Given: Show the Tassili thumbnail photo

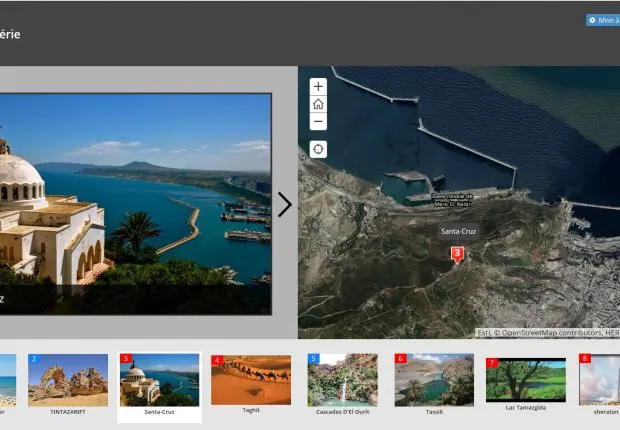Looking at the screenshot, I should click(x=433, y=380).
